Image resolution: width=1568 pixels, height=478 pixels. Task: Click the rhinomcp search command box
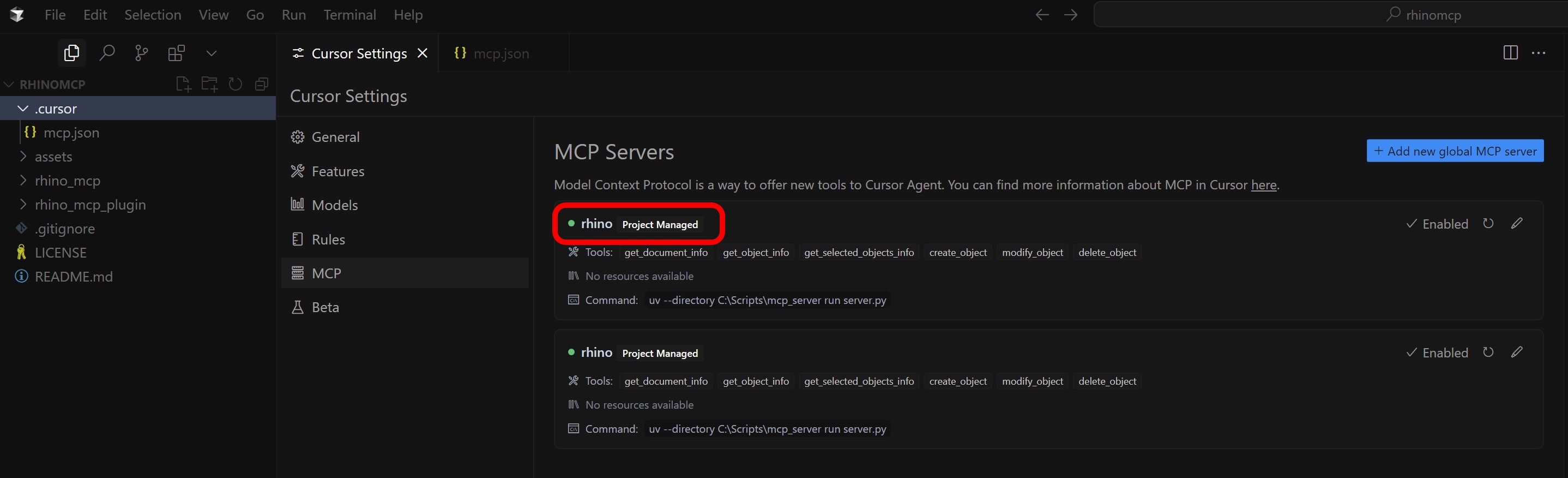point(1331,15)
